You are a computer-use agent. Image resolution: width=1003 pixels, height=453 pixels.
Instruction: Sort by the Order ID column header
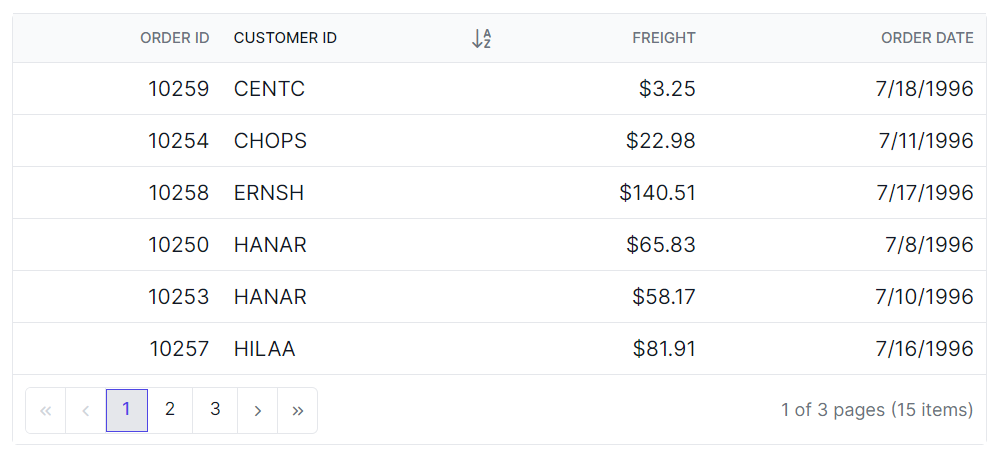click(x=175, y=38)
